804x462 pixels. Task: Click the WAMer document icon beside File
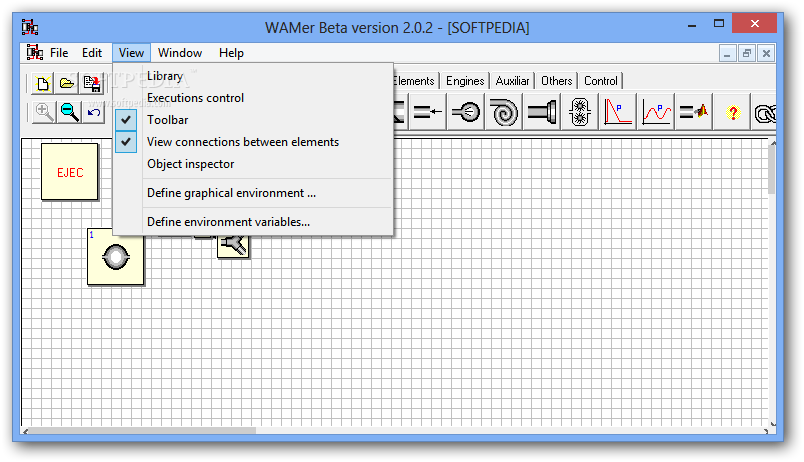(x=35, y=52)
